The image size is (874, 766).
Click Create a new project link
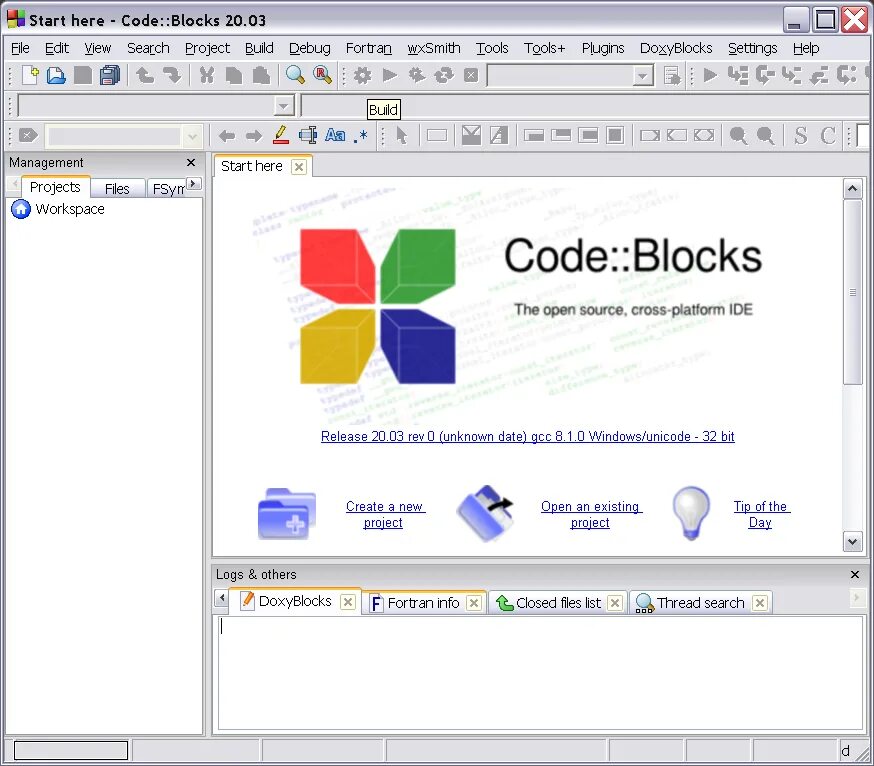(x=384, y=514)
